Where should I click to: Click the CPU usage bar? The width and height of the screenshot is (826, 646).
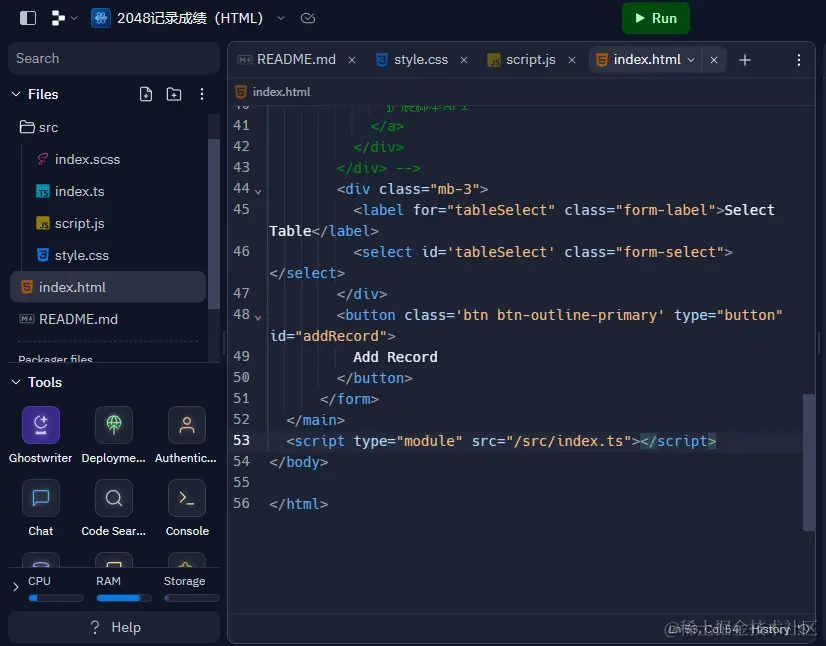pos(56,598)
